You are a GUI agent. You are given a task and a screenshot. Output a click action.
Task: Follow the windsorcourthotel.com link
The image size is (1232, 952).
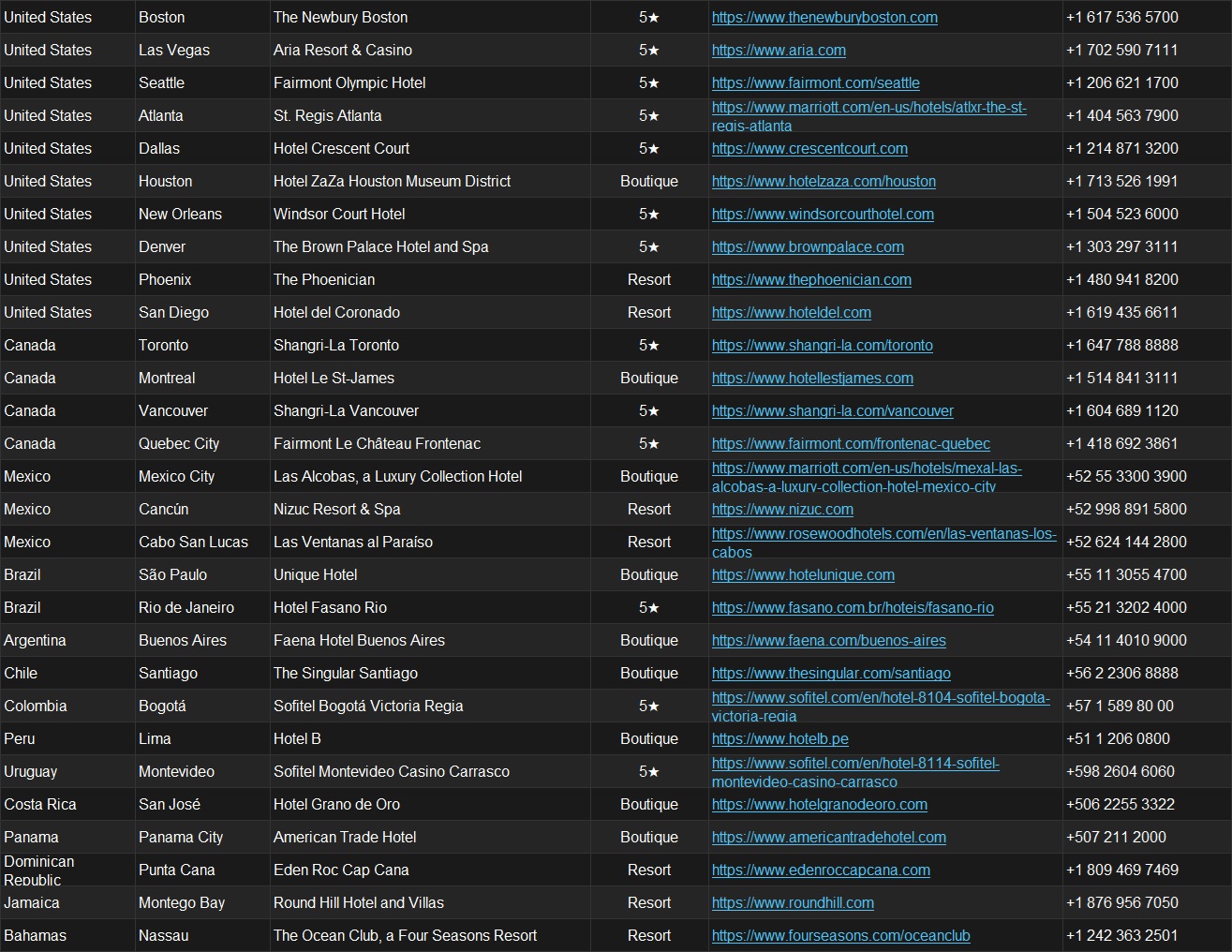click(x=823, y=214)
